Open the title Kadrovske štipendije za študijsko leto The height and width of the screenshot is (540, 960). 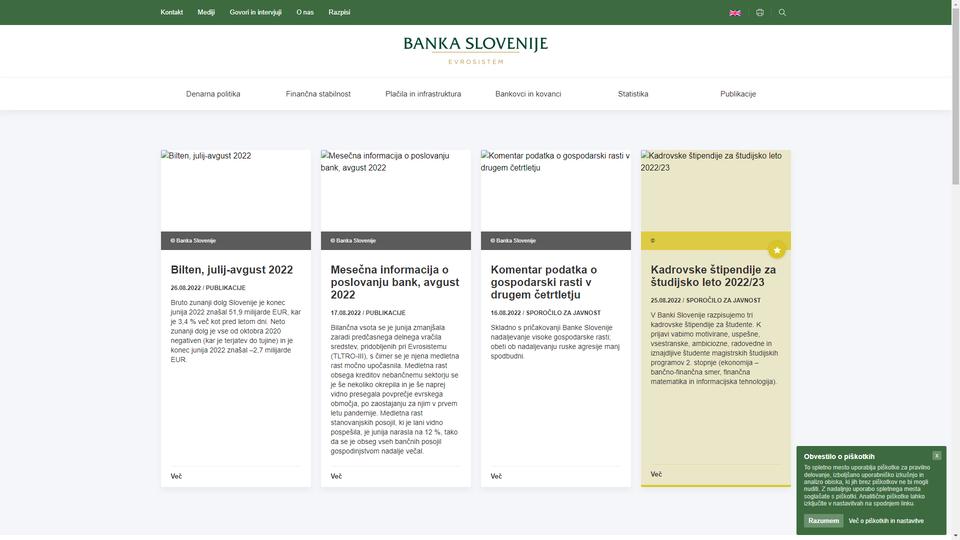click(x=713, y=276)
